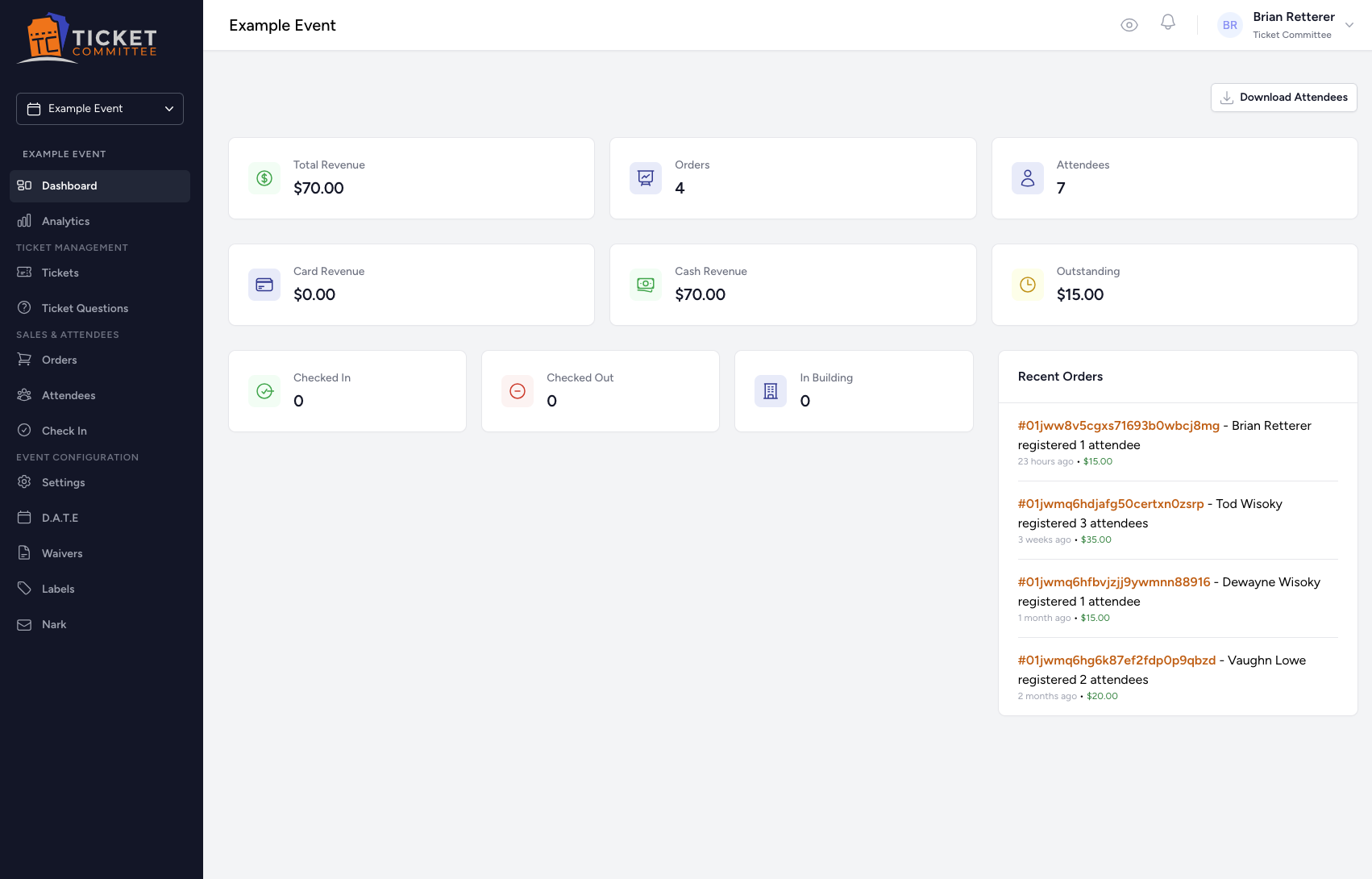Viewport: 1372px width, 879px height.
Task: Expand the Brian Retterer account menu
Action: (1349, 25)
